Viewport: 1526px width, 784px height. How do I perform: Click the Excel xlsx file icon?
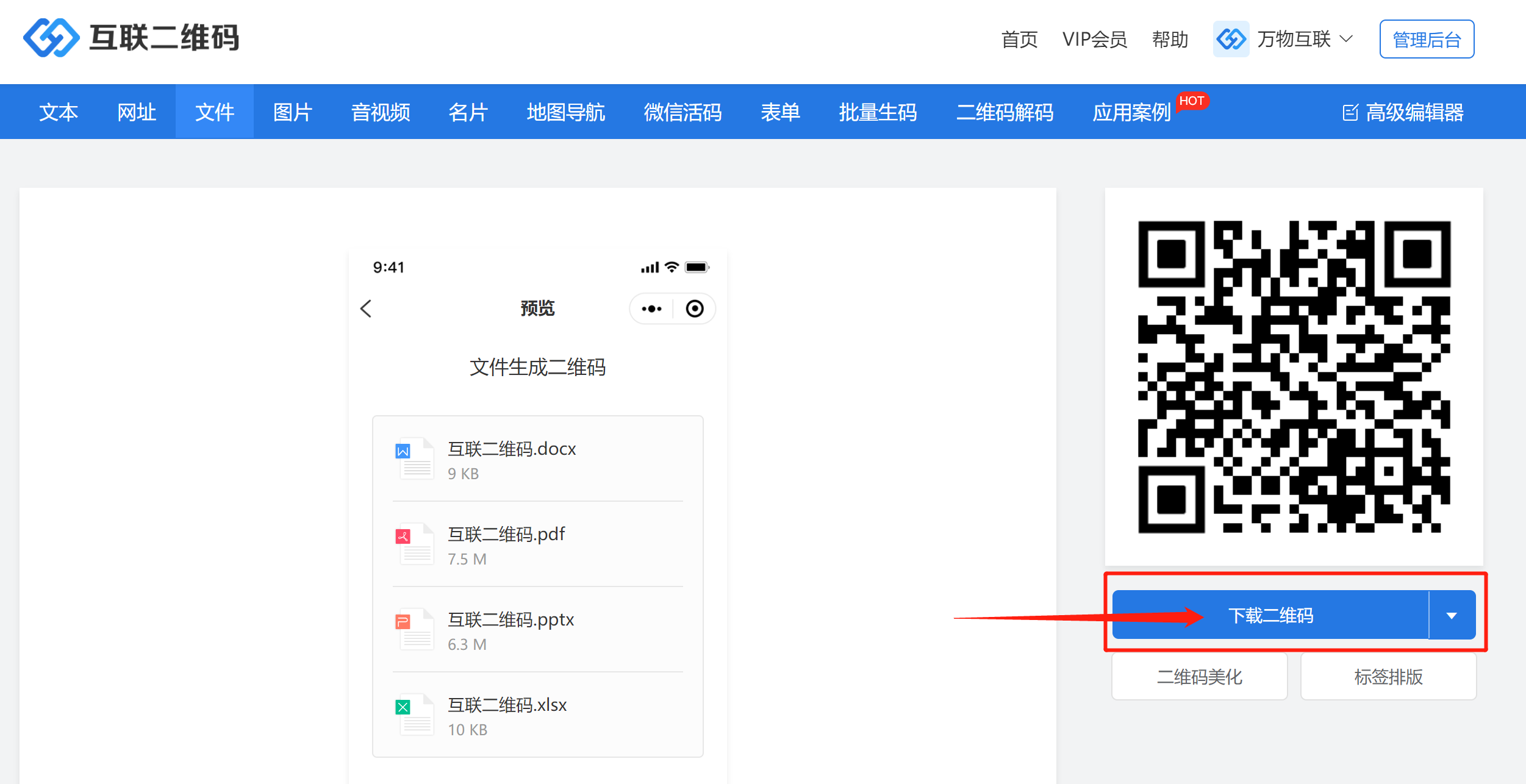[415, 715]
